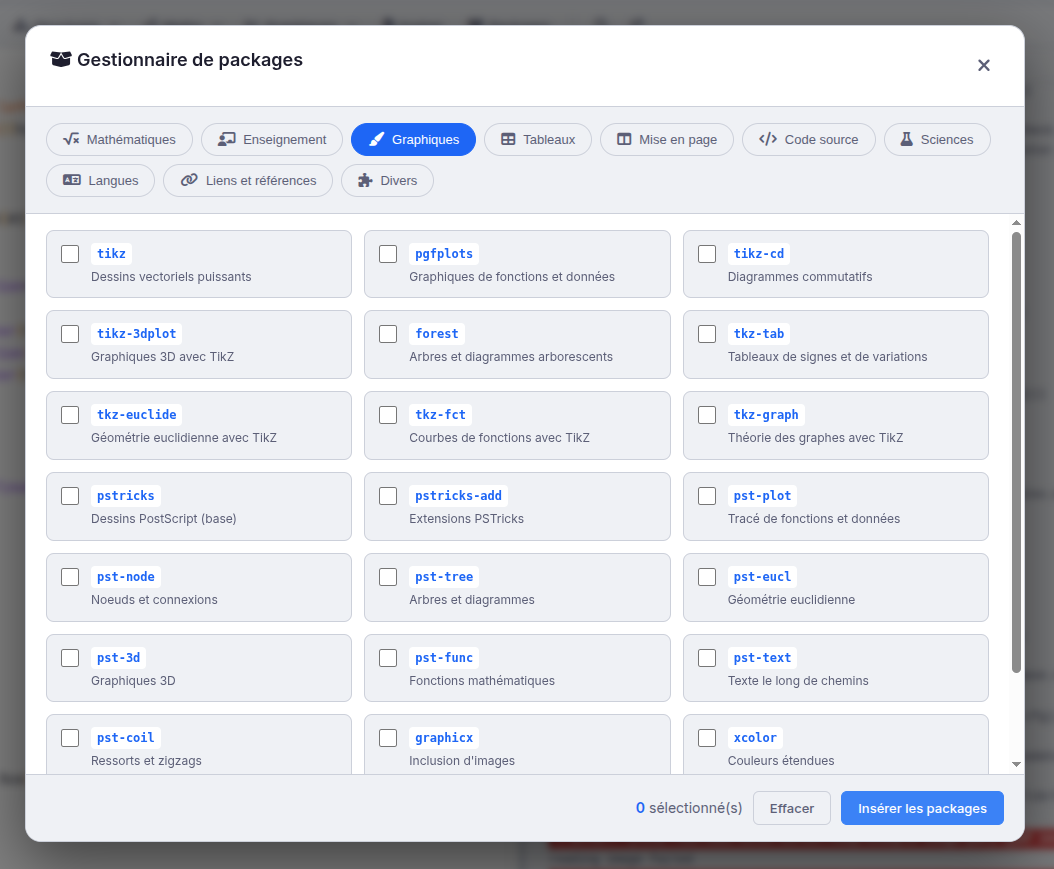
Task: Select the Mathématiques square-root icon
Action: tap(70, 139)
